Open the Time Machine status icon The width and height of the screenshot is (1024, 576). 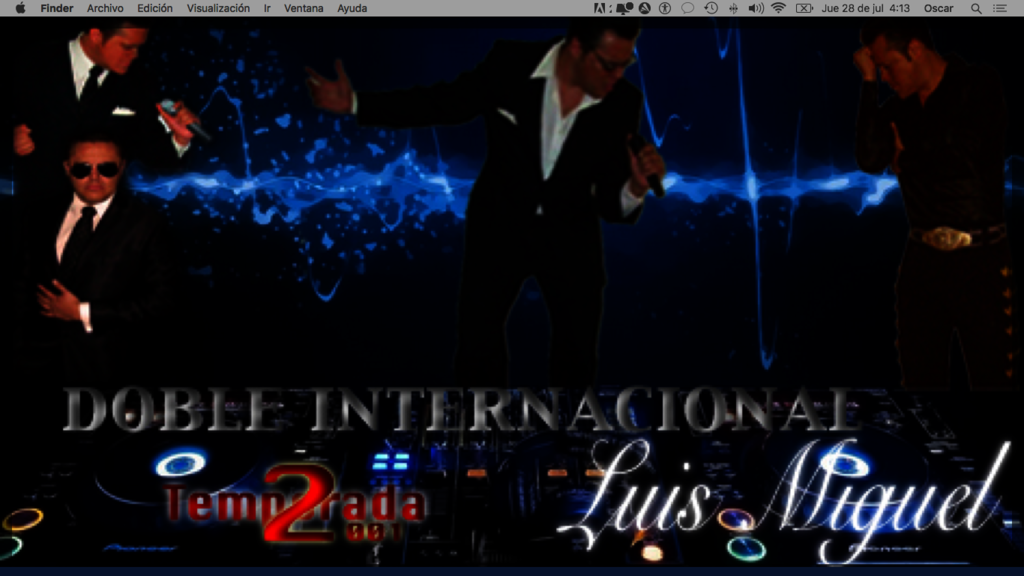tap(711, 8)
